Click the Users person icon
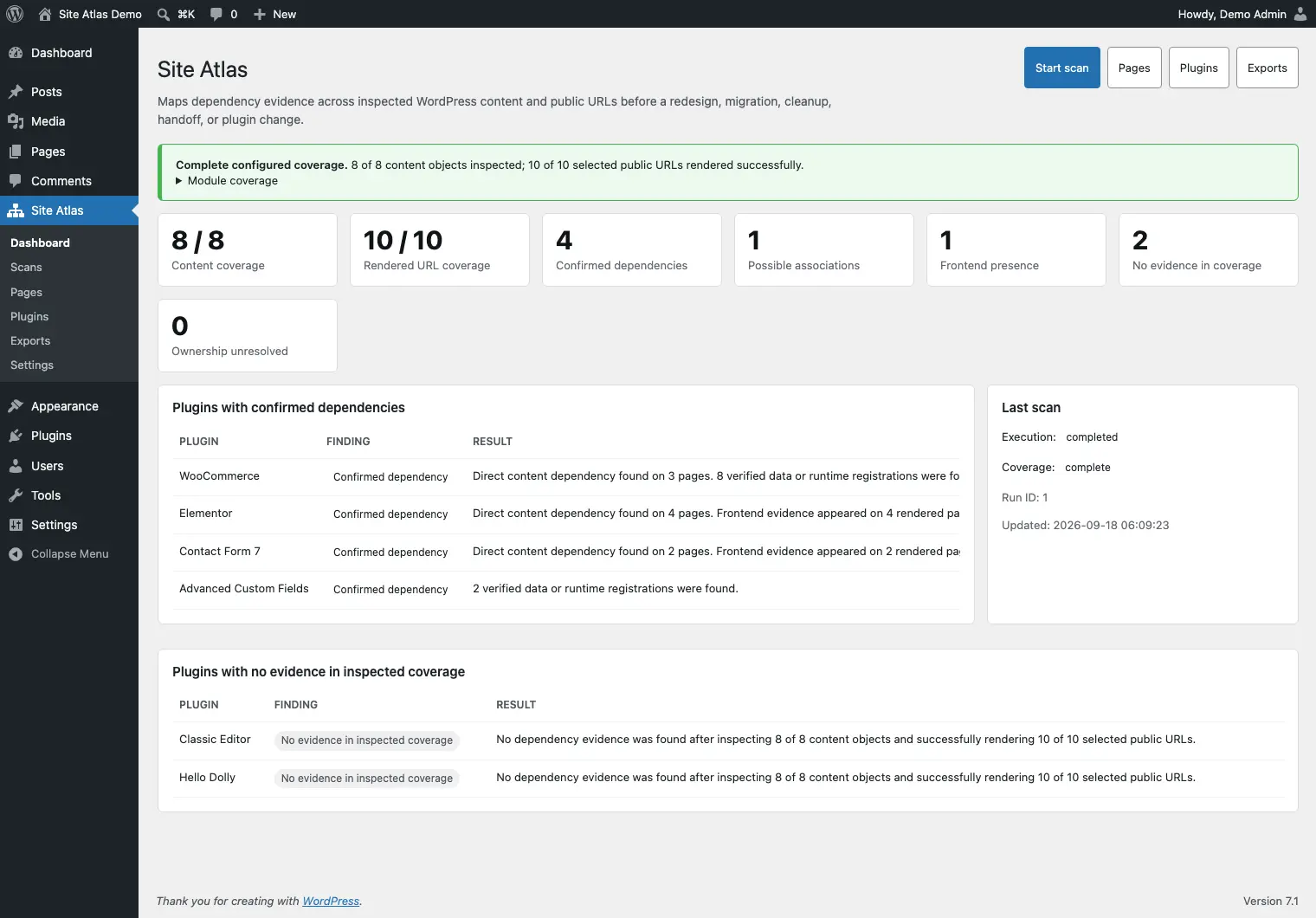 [x=16, y=466]
